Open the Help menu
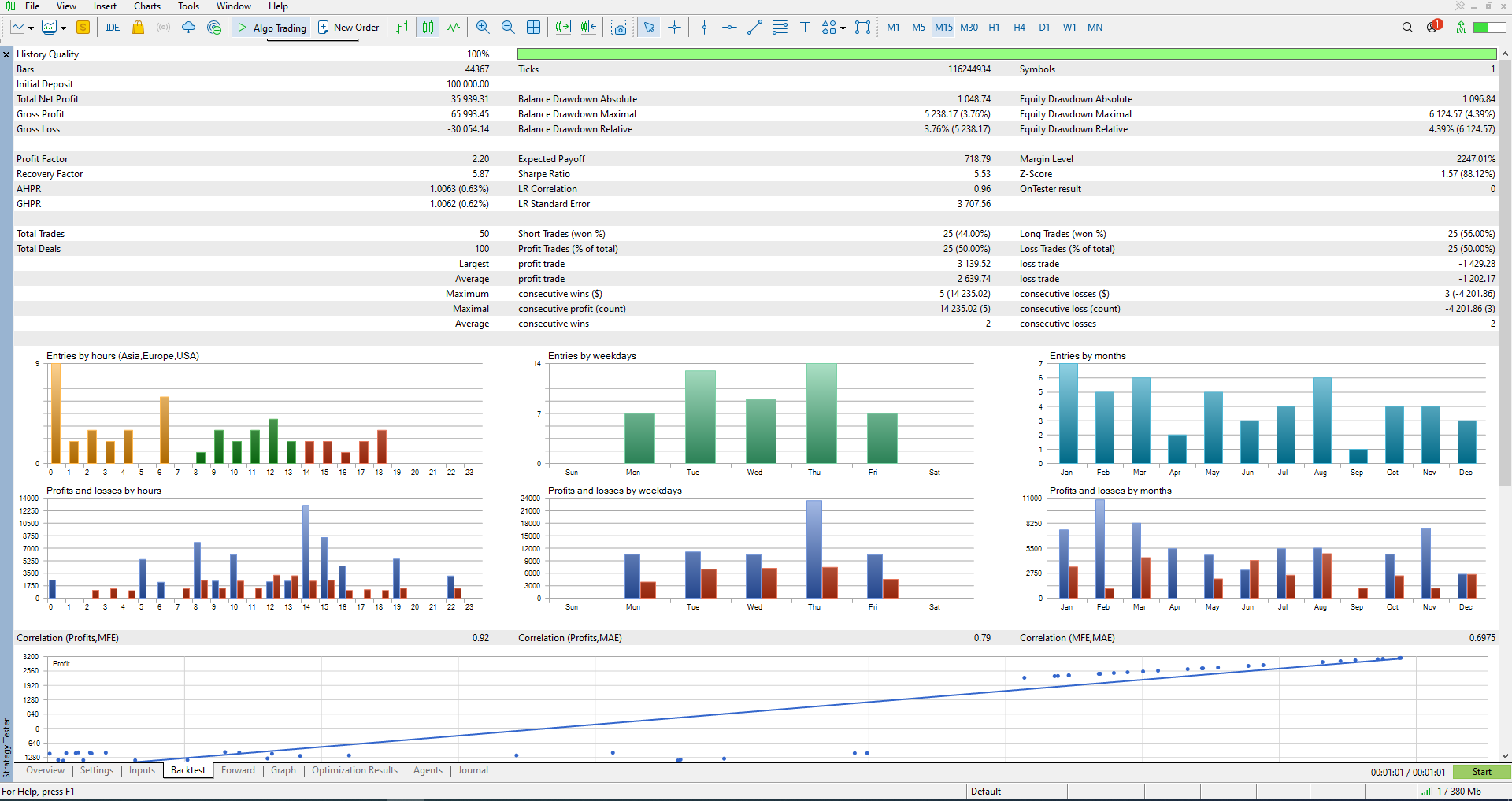This screenshot has height=801, width=1512. point(278,6)
